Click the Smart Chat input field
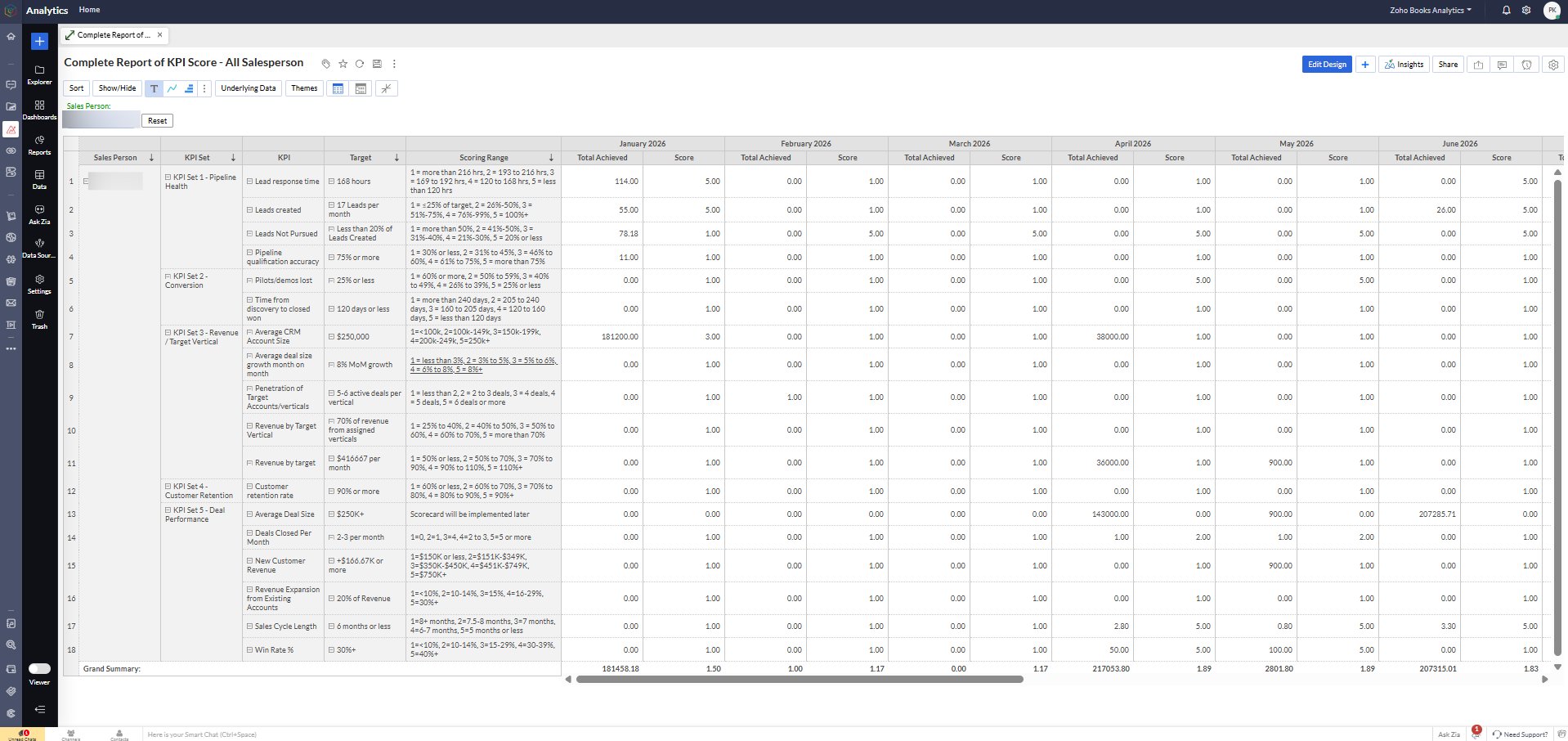1568x741 pixels. pos(785,734)
